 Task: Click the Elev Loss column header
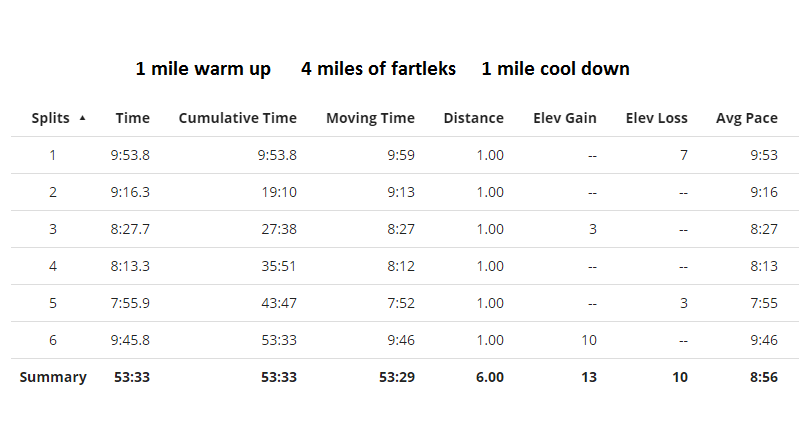click(657, 118)
